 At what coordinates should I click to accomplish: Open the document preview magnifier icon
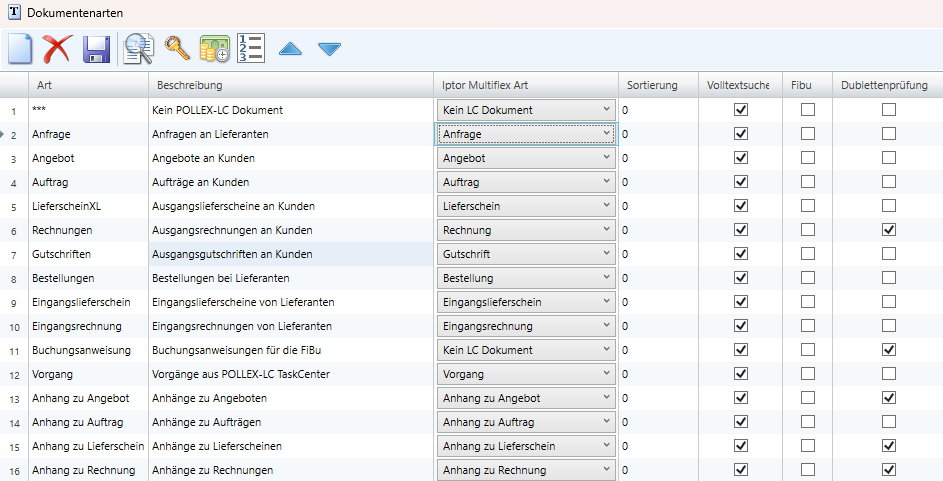click(x=137, y=48)
